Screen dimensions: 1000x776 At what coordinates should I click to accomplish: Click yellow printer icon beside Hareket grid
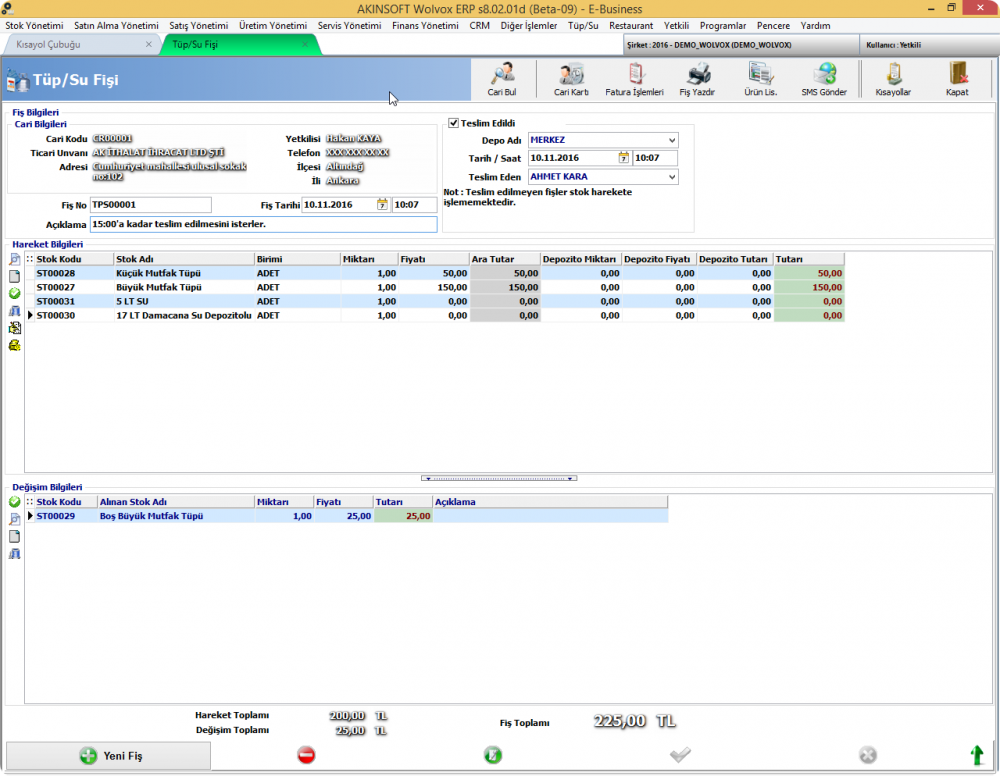15,345
